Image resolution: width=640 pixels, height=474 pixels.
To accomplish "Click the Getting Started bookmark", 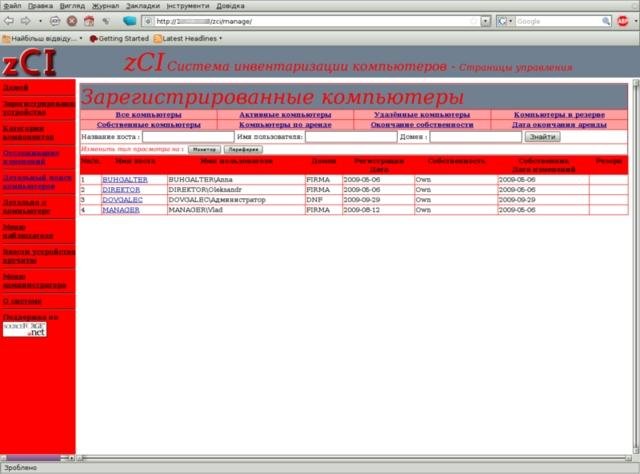I will [x=119, y=38].
